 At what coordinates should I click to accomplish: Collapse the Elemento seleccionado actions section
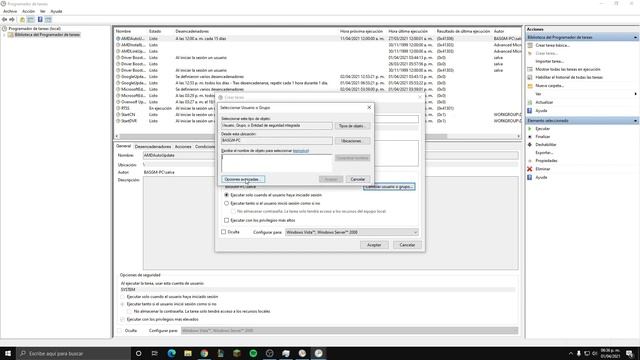(x=635, y=121)
